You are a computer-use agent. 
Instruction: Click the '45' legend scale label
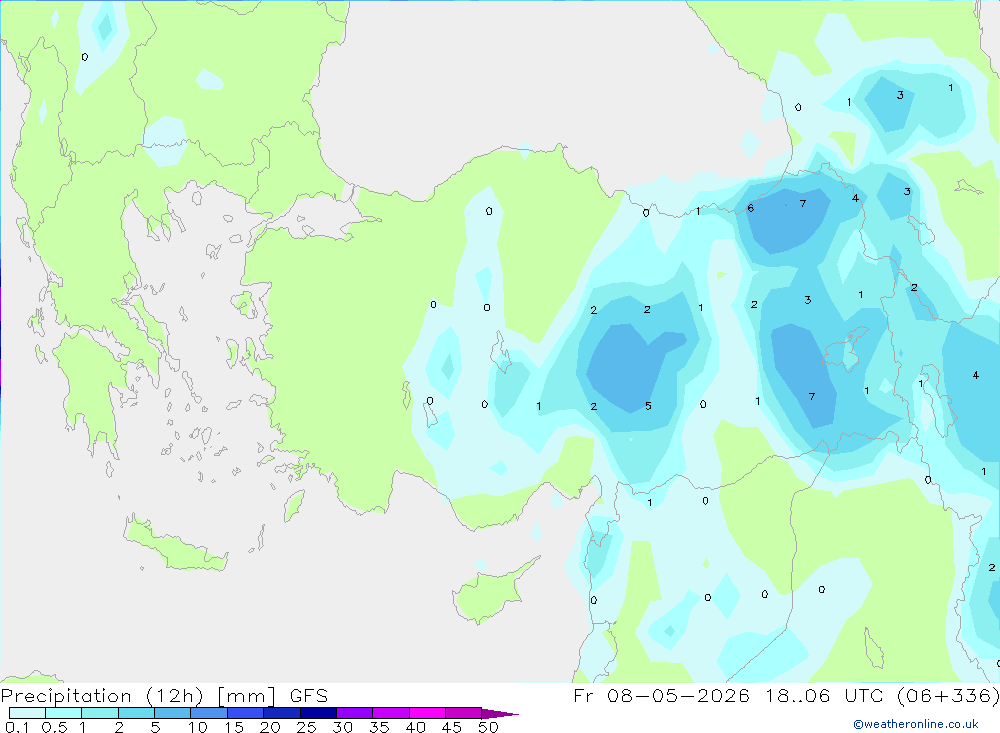click(452, 727)
